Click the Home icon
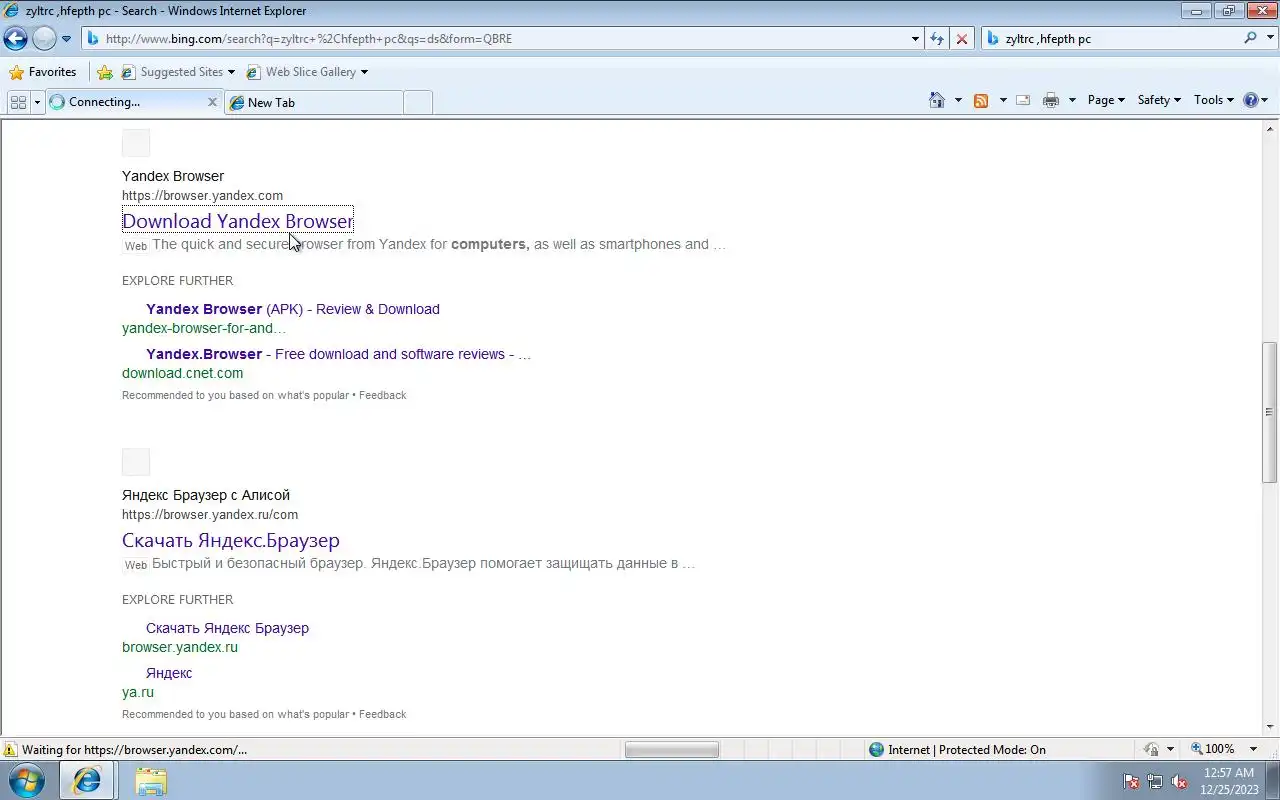The width and height of the screenshot is (1280, 800). click(937, 100)
